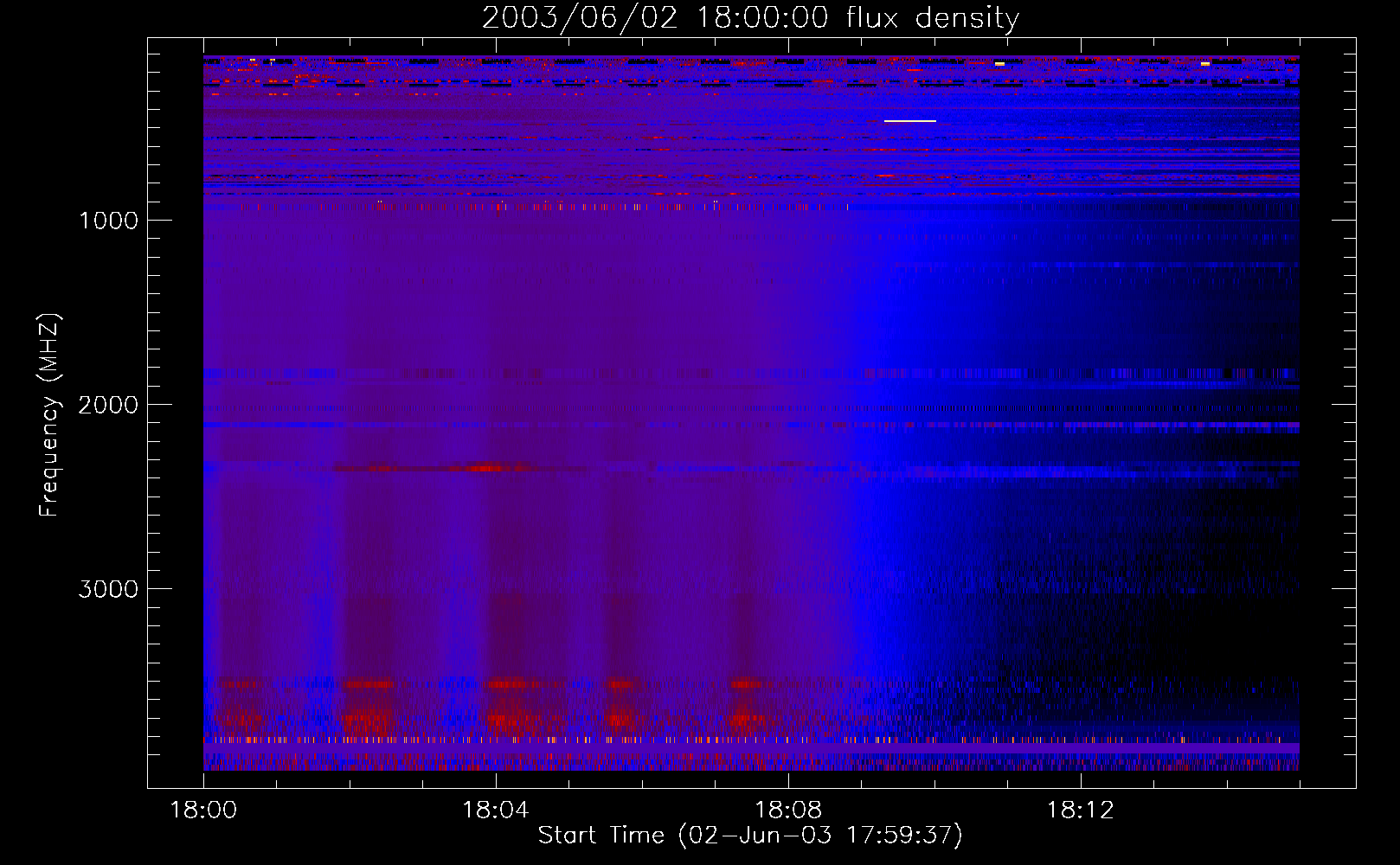Click the 18:00 time tick label
1400x865 pixels.
click(x=203, y=811)
